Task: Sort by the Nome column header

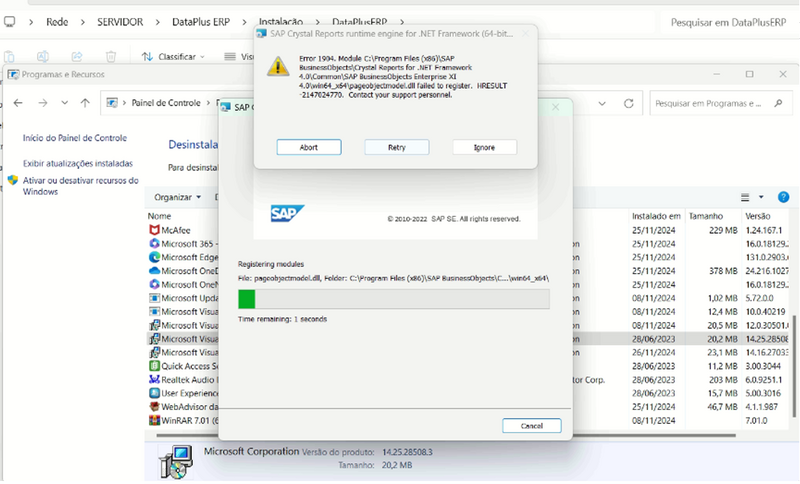Action: 159,216
